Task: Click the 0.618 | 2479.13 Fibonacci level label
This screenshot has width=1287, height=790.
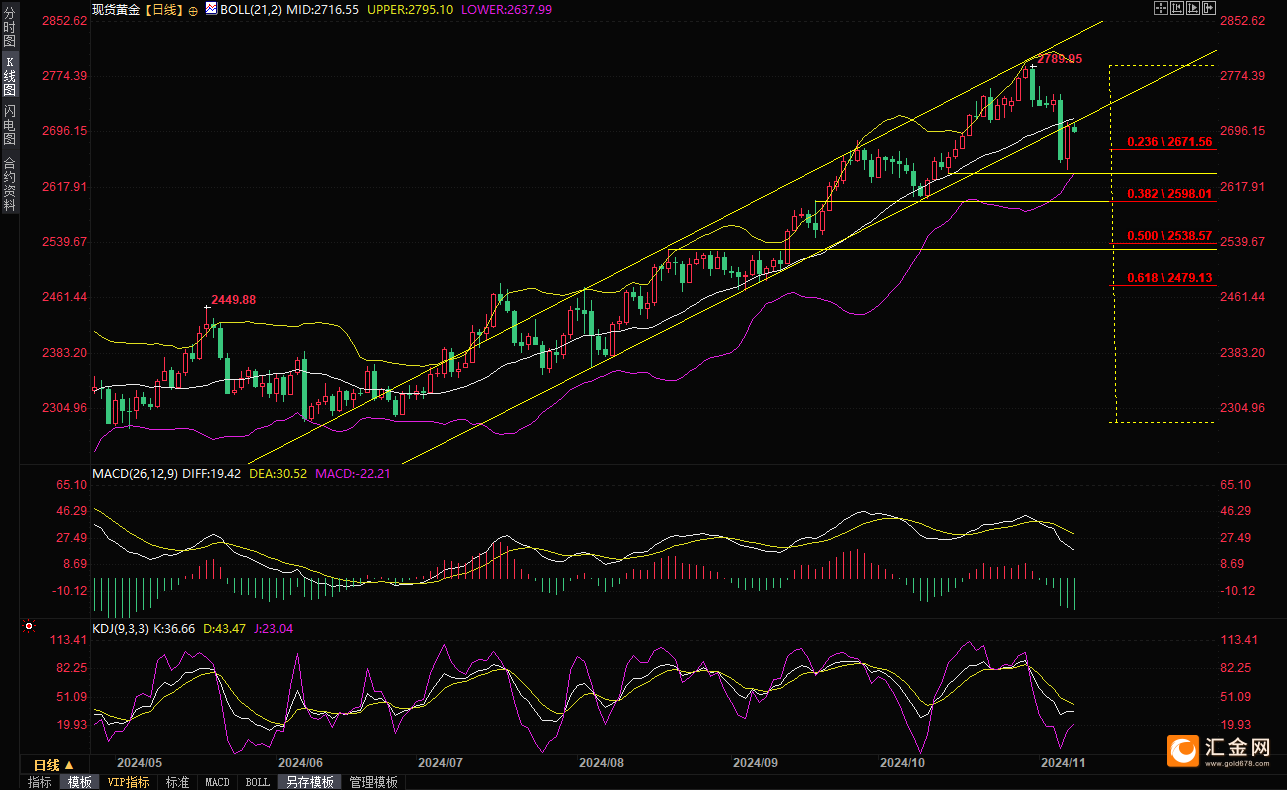Action: 1169,277
